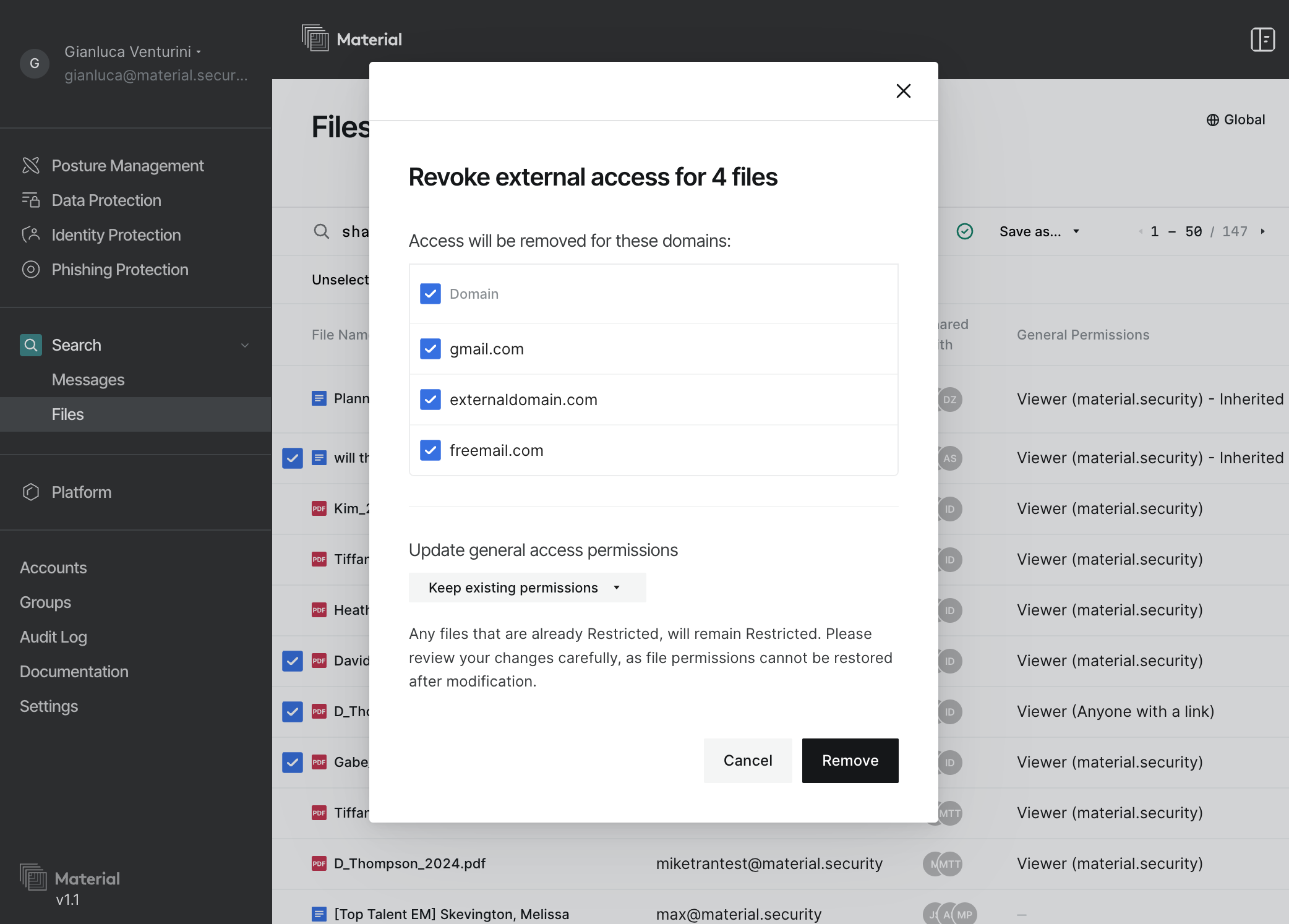Click '[Top Talent EM] Skevington, Melissa' file name
The image size is (1289, 924).
tap(452, 914)
